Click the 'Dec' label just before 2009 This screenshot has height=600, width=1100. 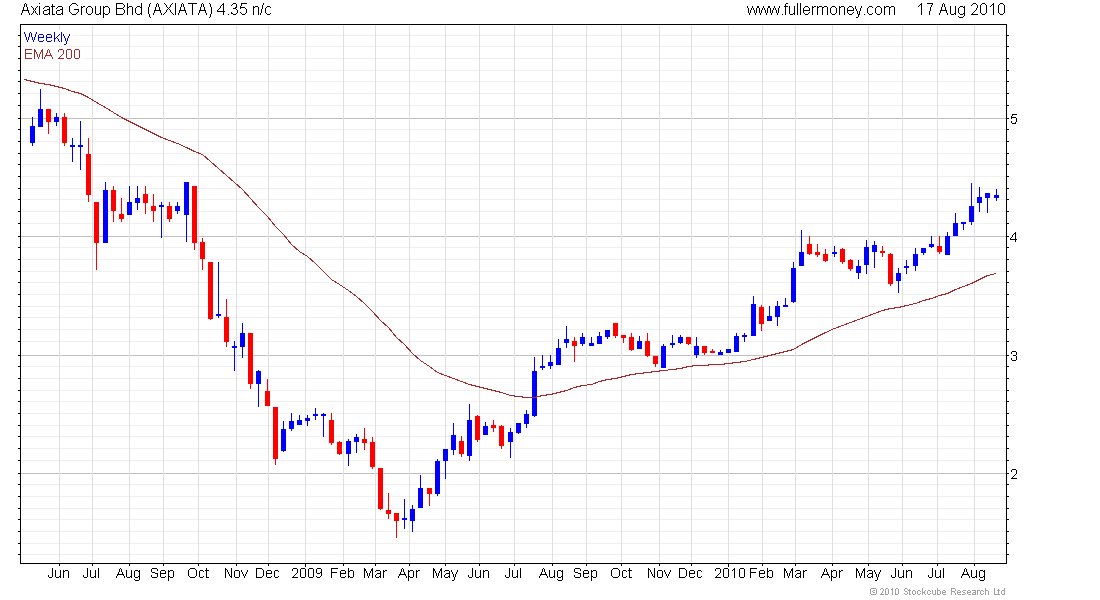click(x=267, y=573)
